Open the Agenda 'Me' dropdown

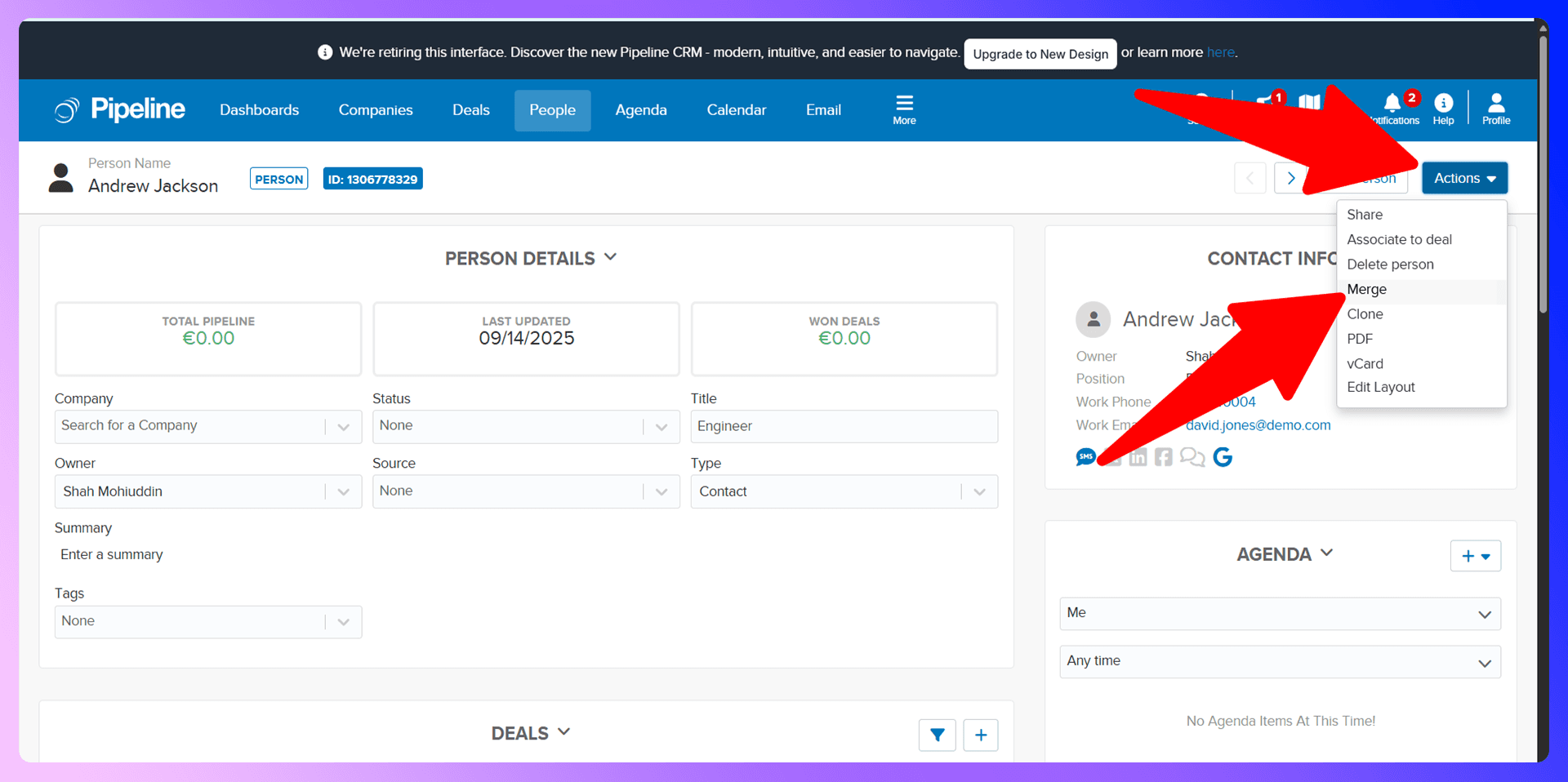[x=1281, y=614]
